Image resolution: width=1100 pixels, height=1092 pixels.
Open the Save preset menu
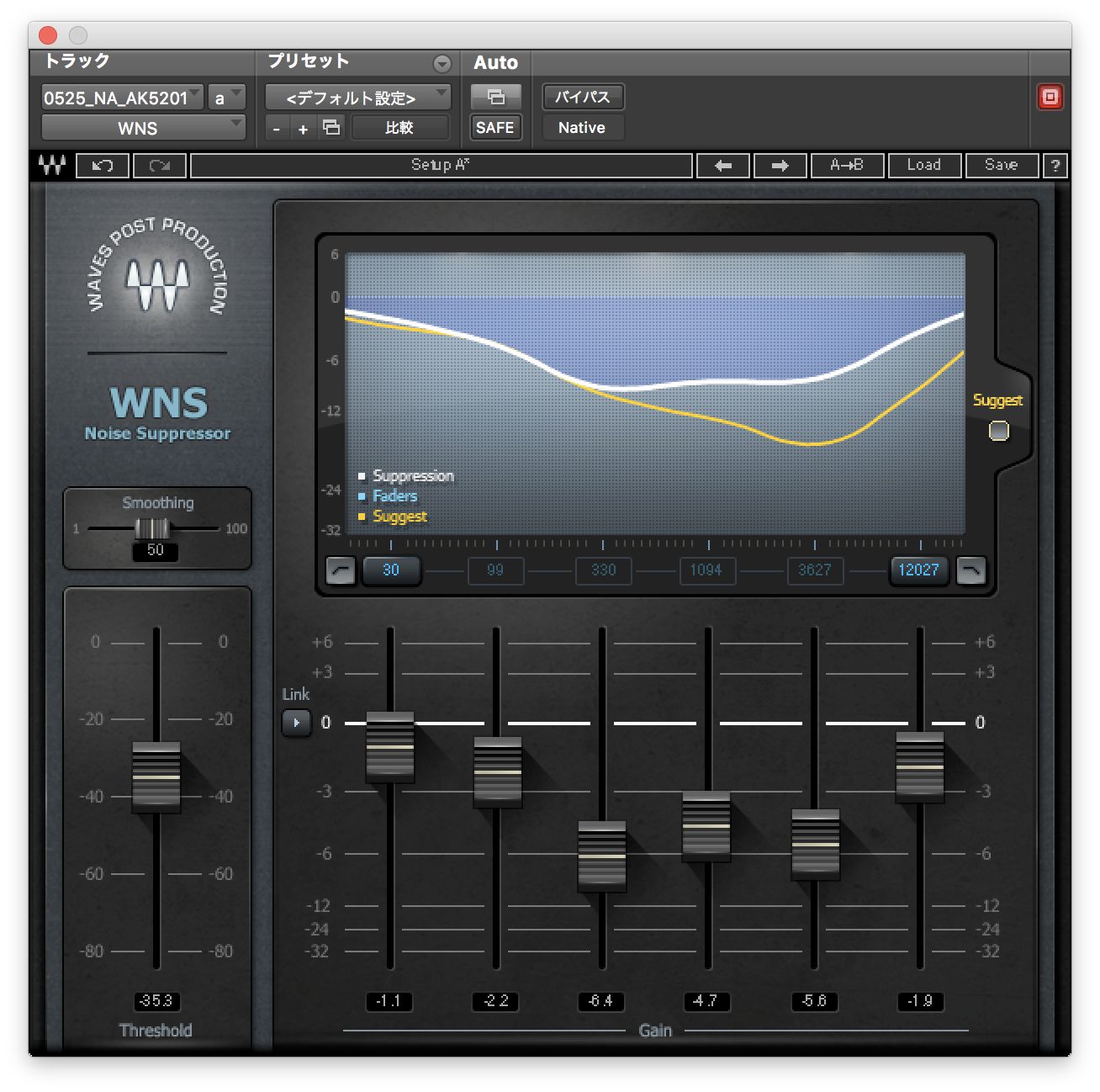click(x=1002, y=166)
